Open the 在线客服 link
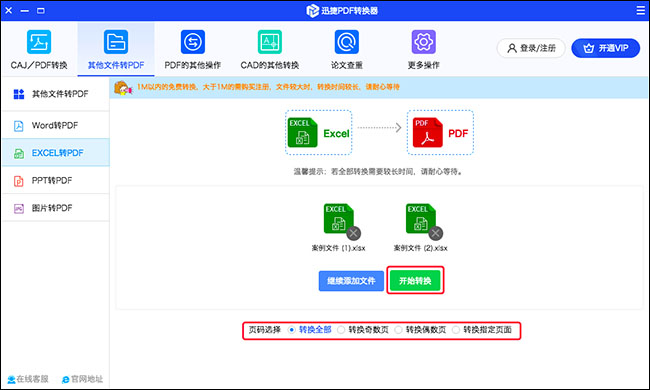The height and width of the screenshot is (390, 650). 28,379
